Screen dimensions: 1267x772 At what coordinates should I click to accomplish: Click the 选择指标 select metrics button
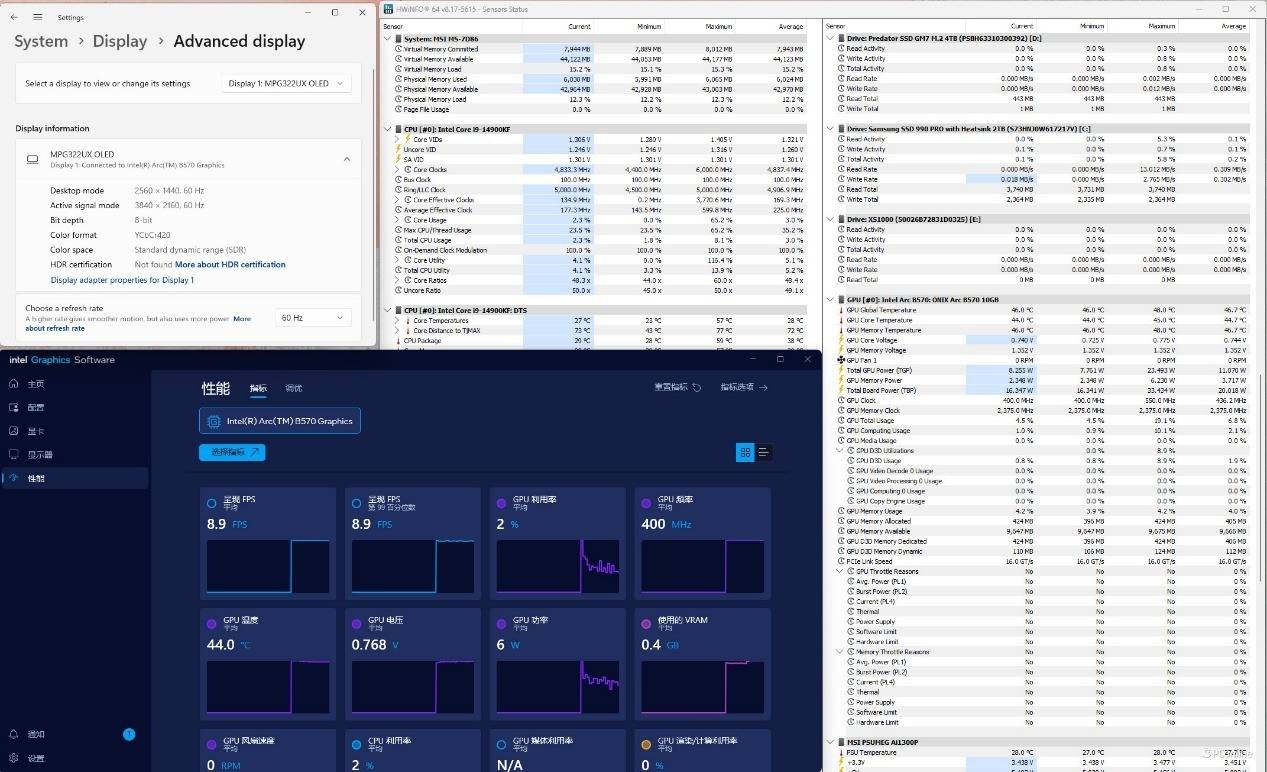(232, 453)
